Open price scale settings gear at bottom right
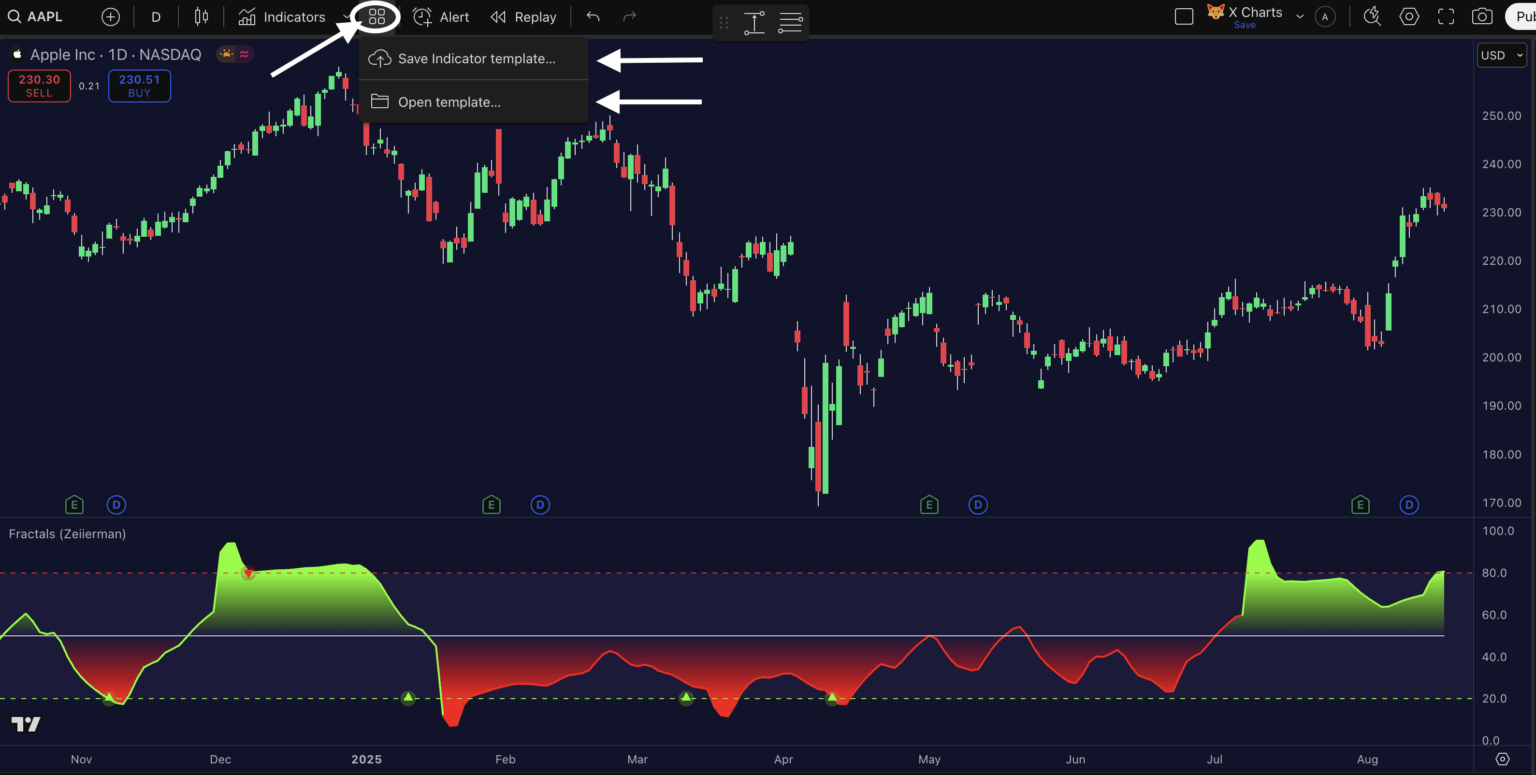1536x775 pixels. pyautogui.click(x=1503, y=759)
